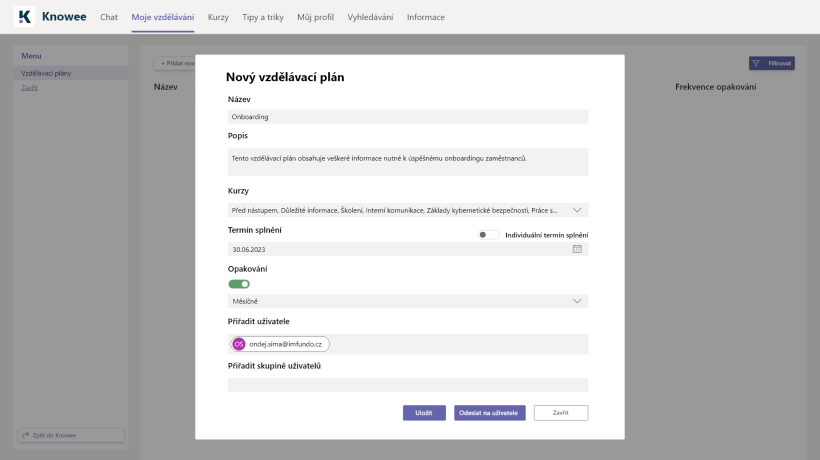This screenshot has height=460, width=820.
Task: Enable Individuální termín splnění toggle
Action: pos(488,235)
